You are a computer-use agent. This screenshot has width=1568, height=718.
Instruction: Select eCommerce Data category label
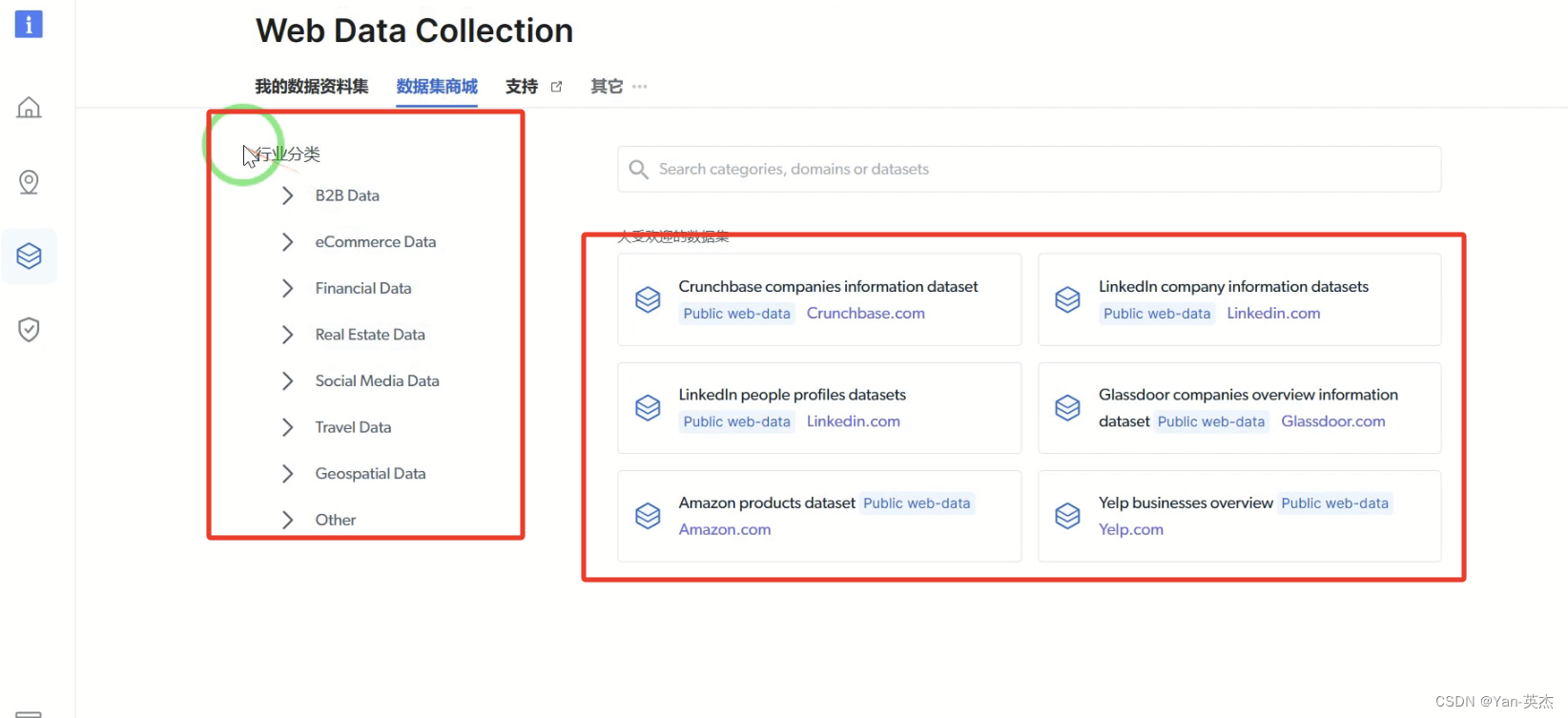coord(376,242)
